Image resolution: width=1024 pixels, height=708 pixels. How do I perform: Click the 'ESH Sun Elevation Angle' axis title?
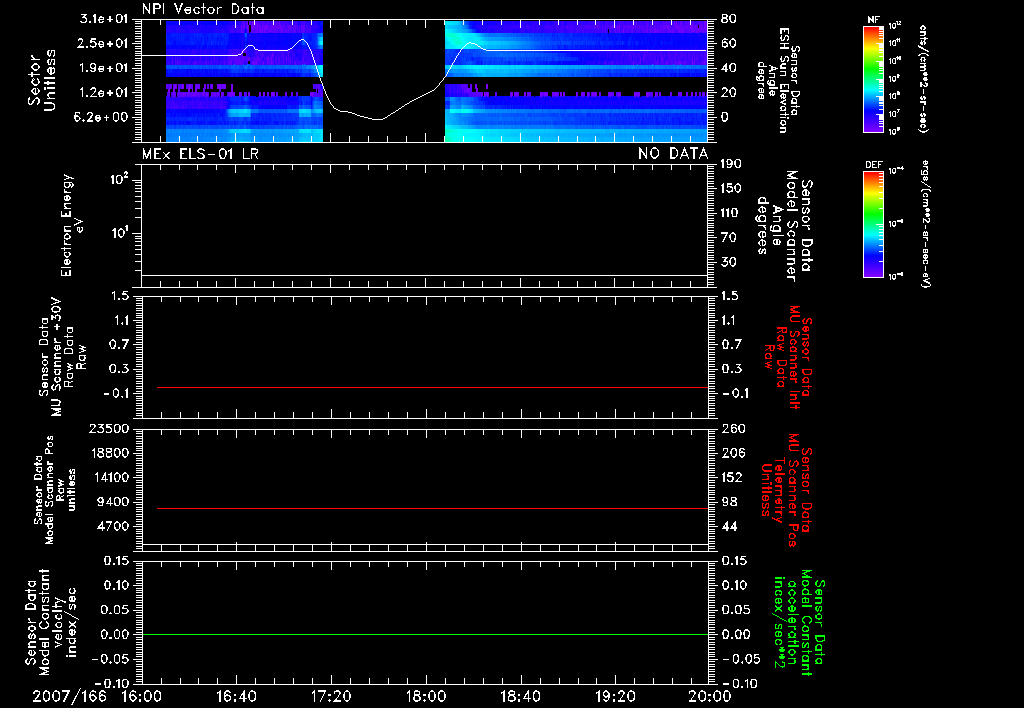778,80
